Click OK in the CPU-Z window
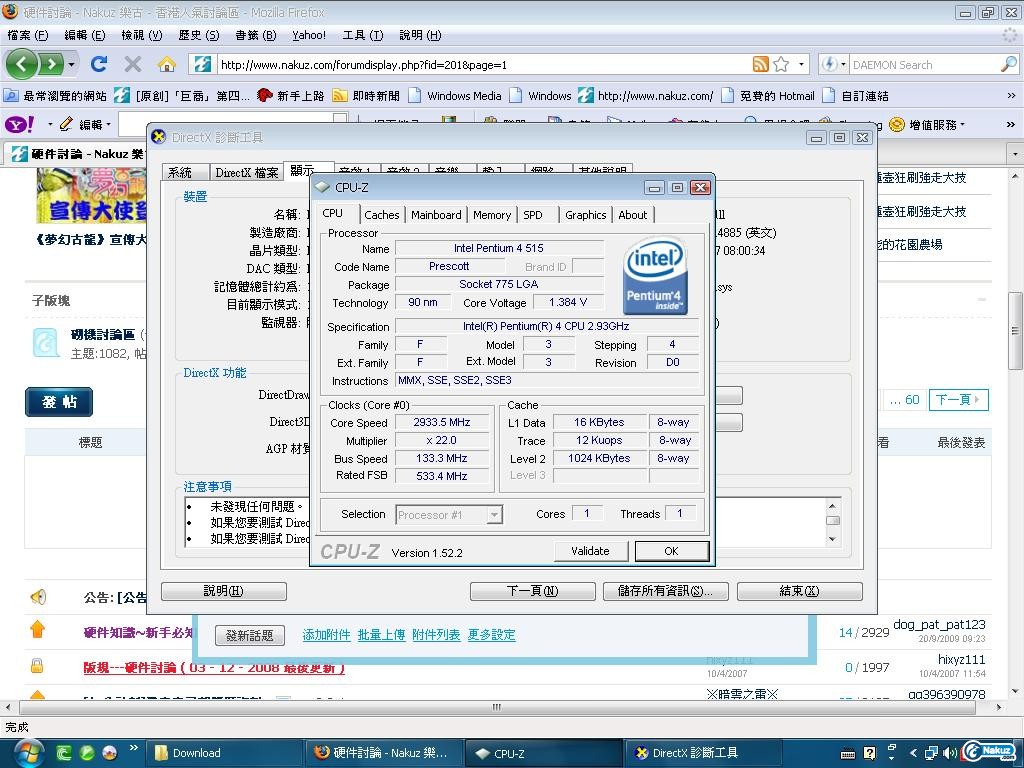1024x768 pixels. (671, 551)
